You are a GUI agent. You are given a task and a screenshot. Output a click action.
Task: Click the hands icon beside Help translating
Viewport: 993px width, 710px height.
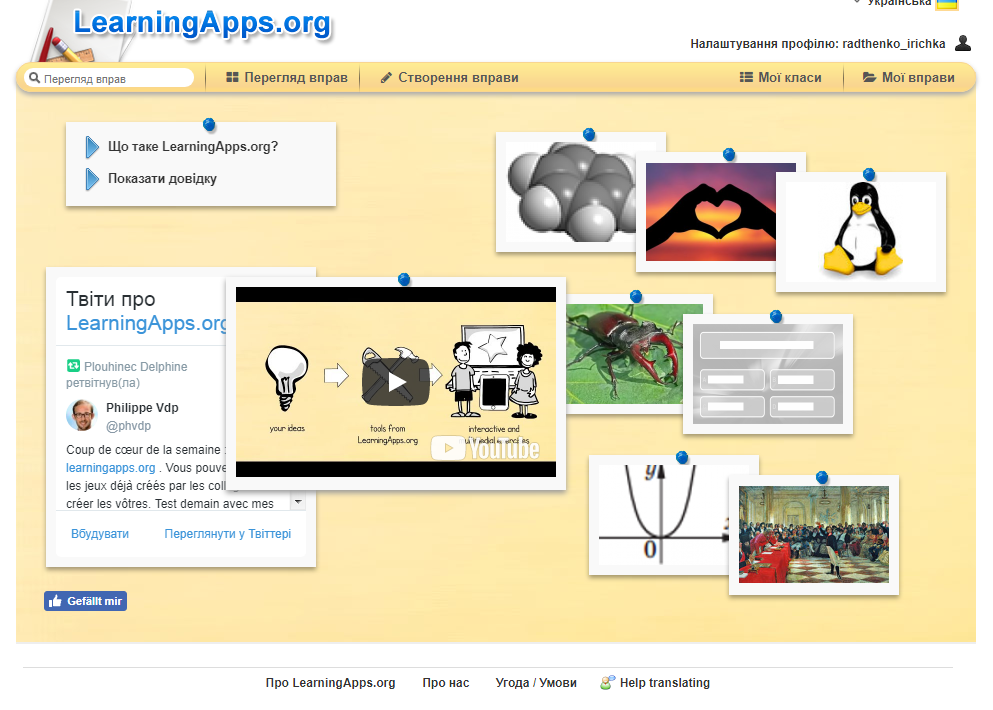pyautogui.click(x=604, y=682)
